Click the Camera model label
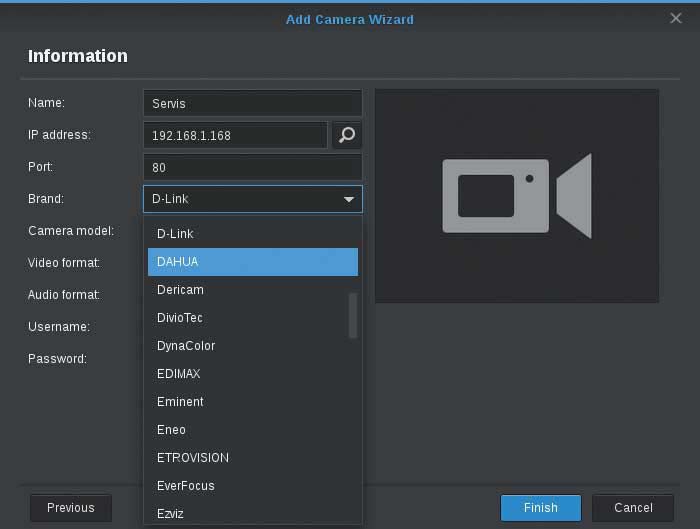The height and width of the screenshot is (529, 700). point(71,231)
